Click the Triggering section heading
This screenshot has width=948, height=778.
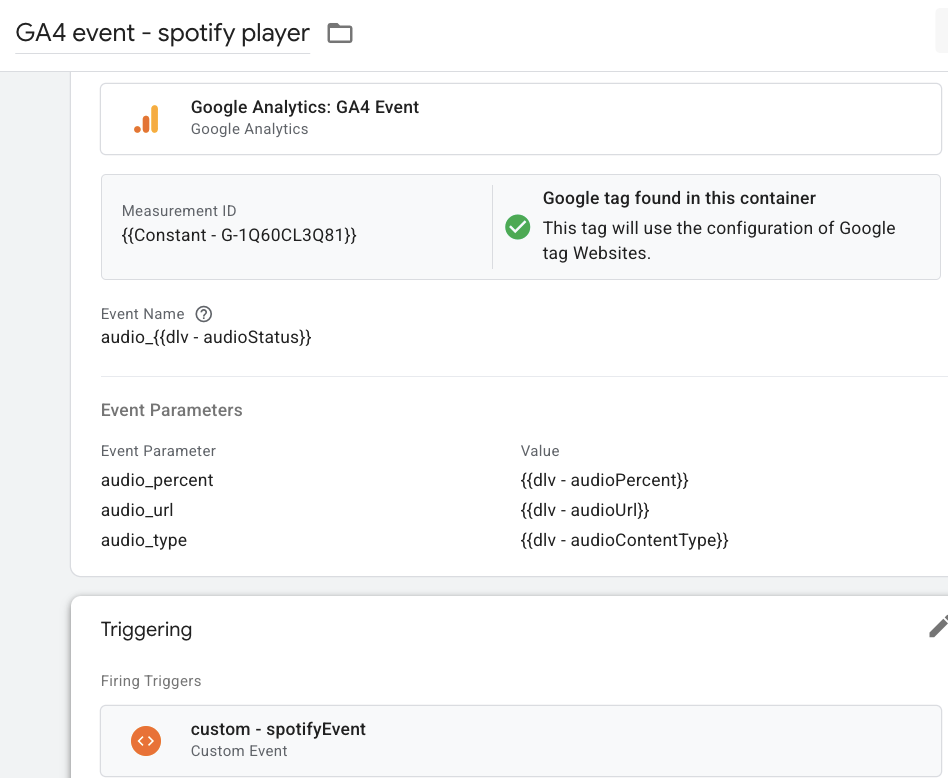pyautogui.click(x=146, y=629)
